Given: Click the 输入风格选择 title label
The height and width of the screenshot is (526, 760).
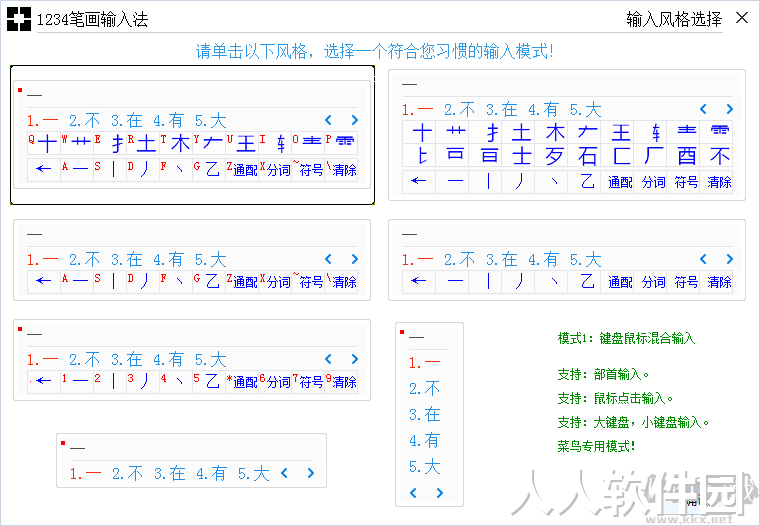Looking at the screenshot, I should (x=674, y=19).
